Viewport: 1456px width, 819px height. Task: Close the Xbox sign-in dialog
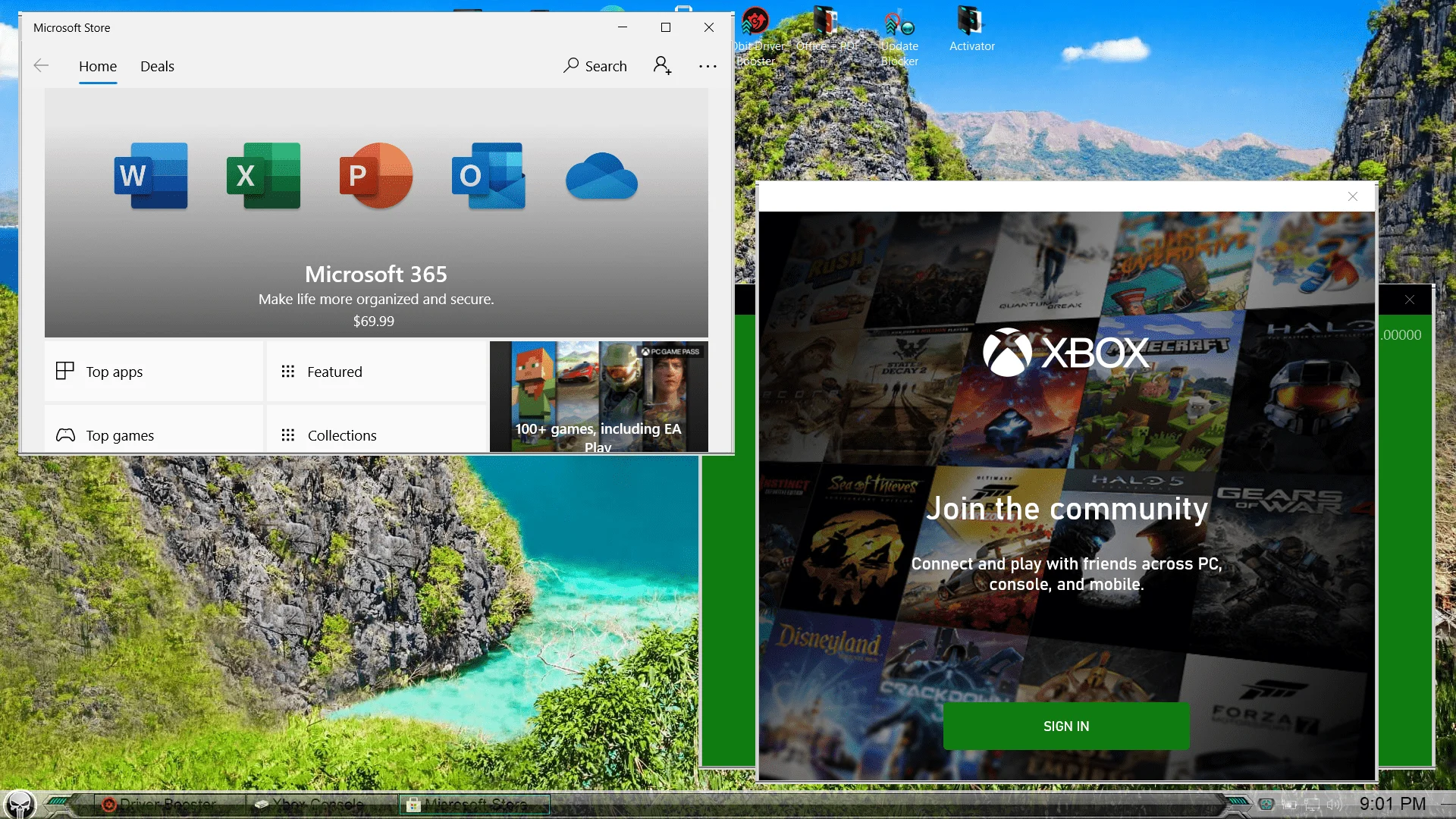coord(1353,196)
